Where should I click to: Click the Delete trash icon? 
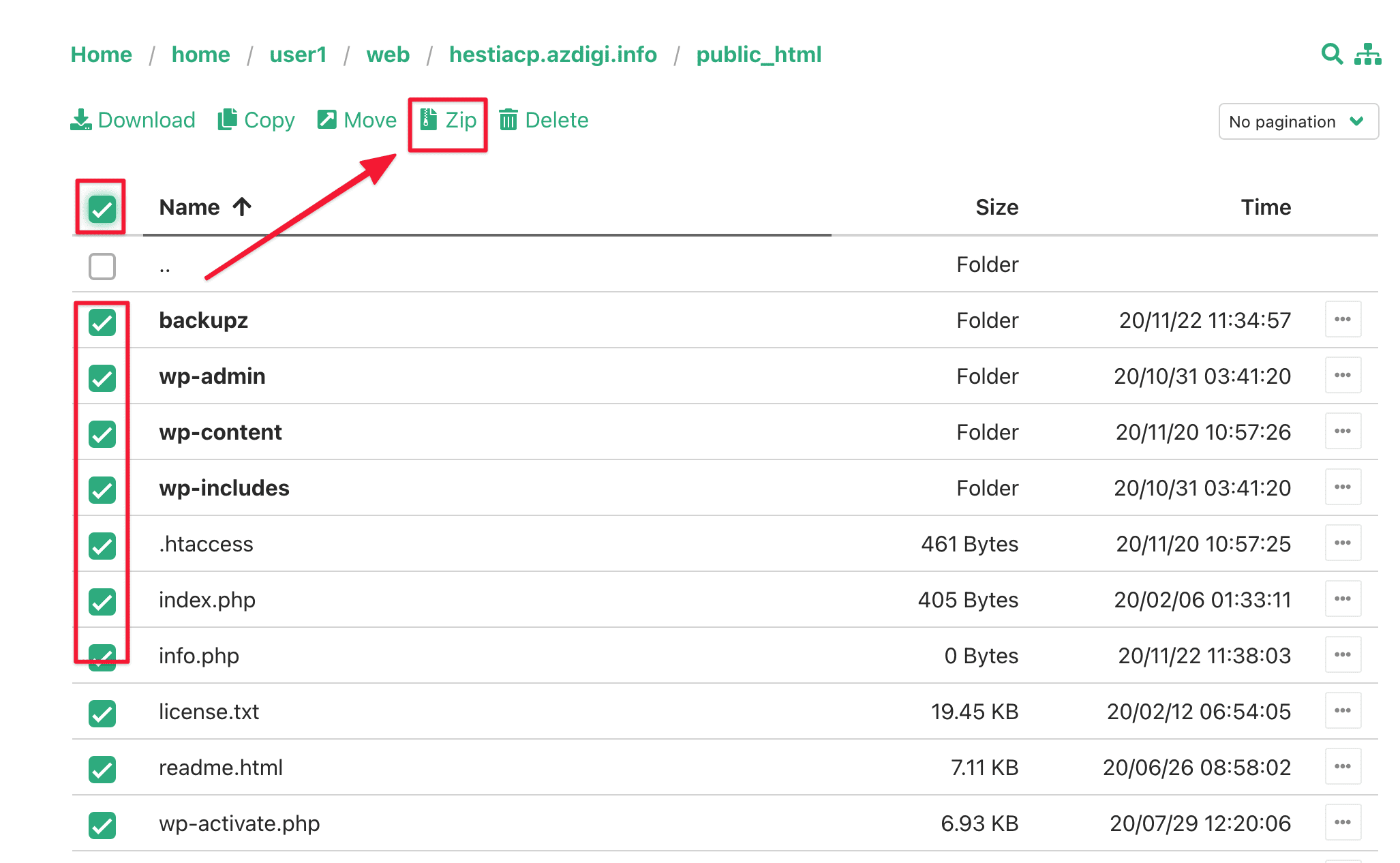(x=508, y=120)
